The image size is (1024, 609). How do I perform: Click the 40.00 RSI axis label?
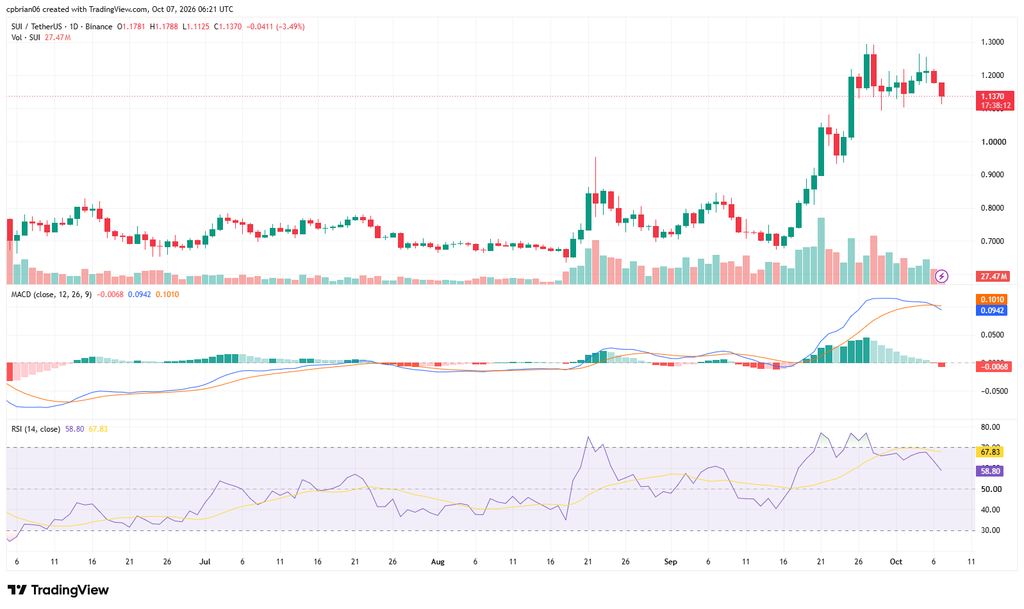click(x=991, y=510)
